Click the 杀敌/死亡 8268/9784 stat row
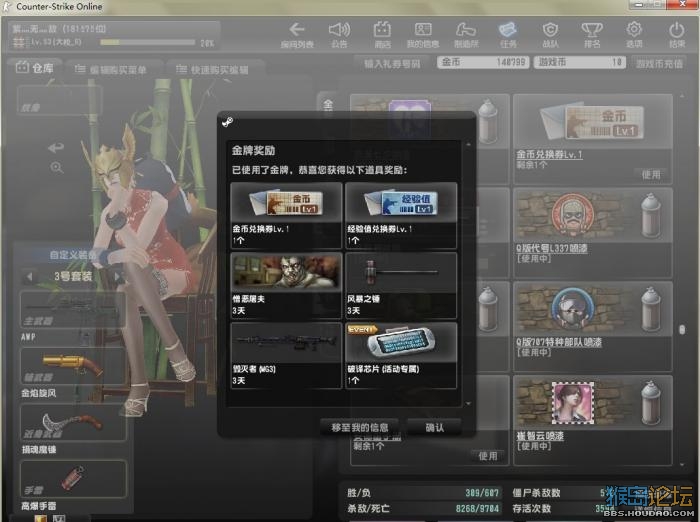The height and width of the screenshot is (522, 700). pyautogui.click(x=423, y=508)
